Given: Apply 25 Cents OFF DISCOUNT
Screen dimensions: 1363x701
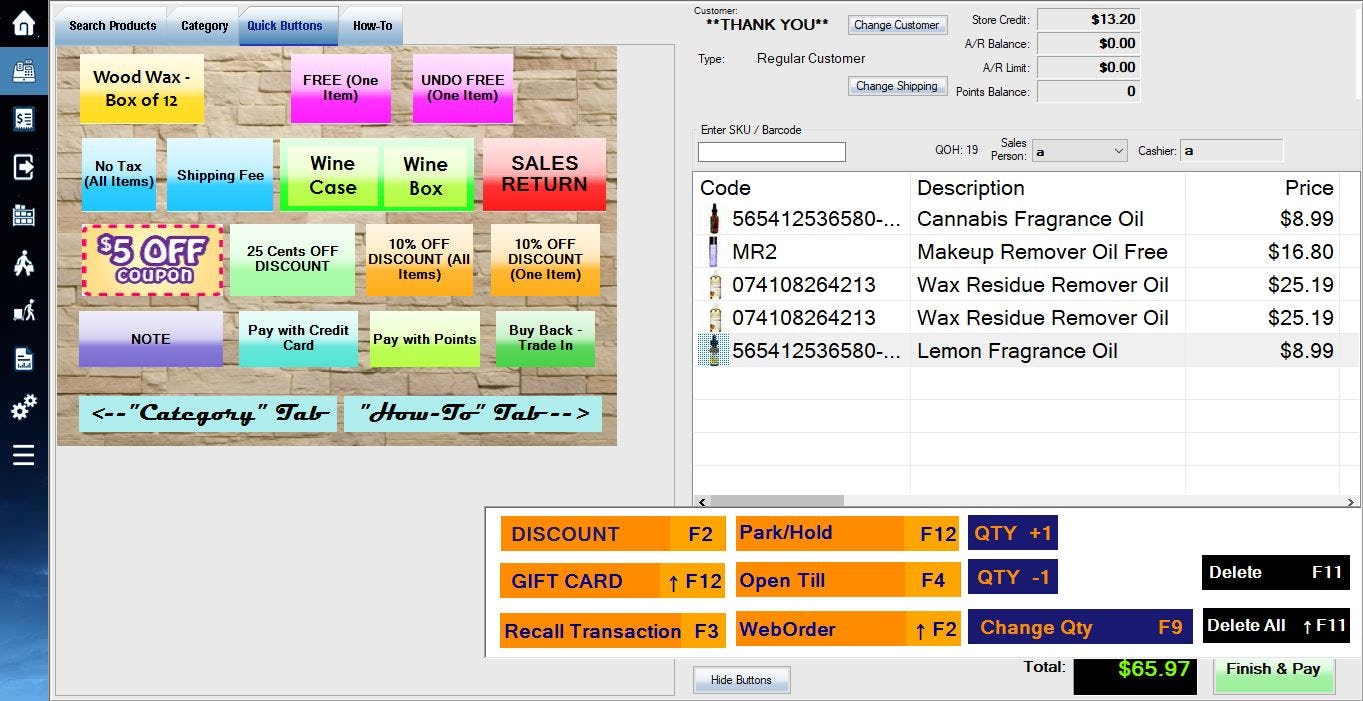Looking at the screenshot, I should click(x=292, y=260).
